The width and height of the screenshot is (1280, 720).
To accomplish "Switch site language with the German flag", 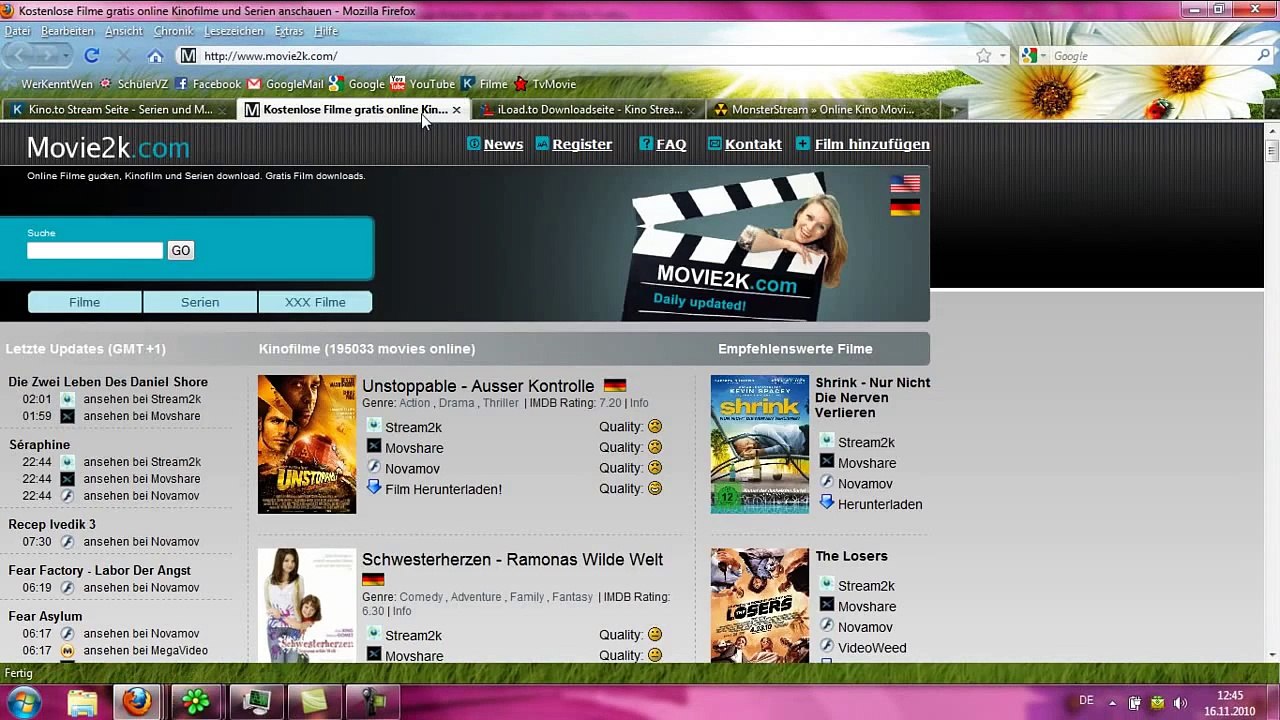I will [905, 207].
